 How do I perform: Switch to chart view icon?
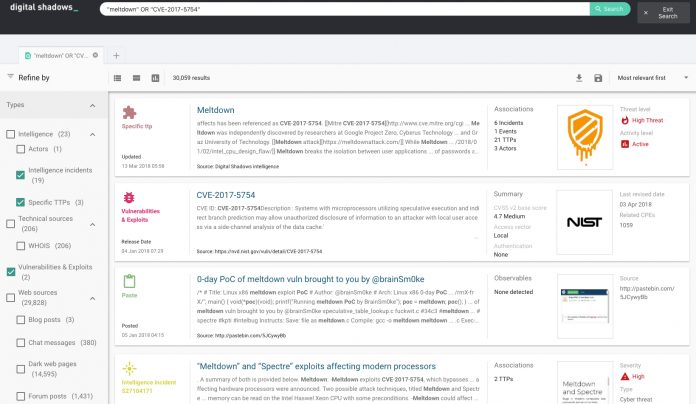click(x=155, y=78)
